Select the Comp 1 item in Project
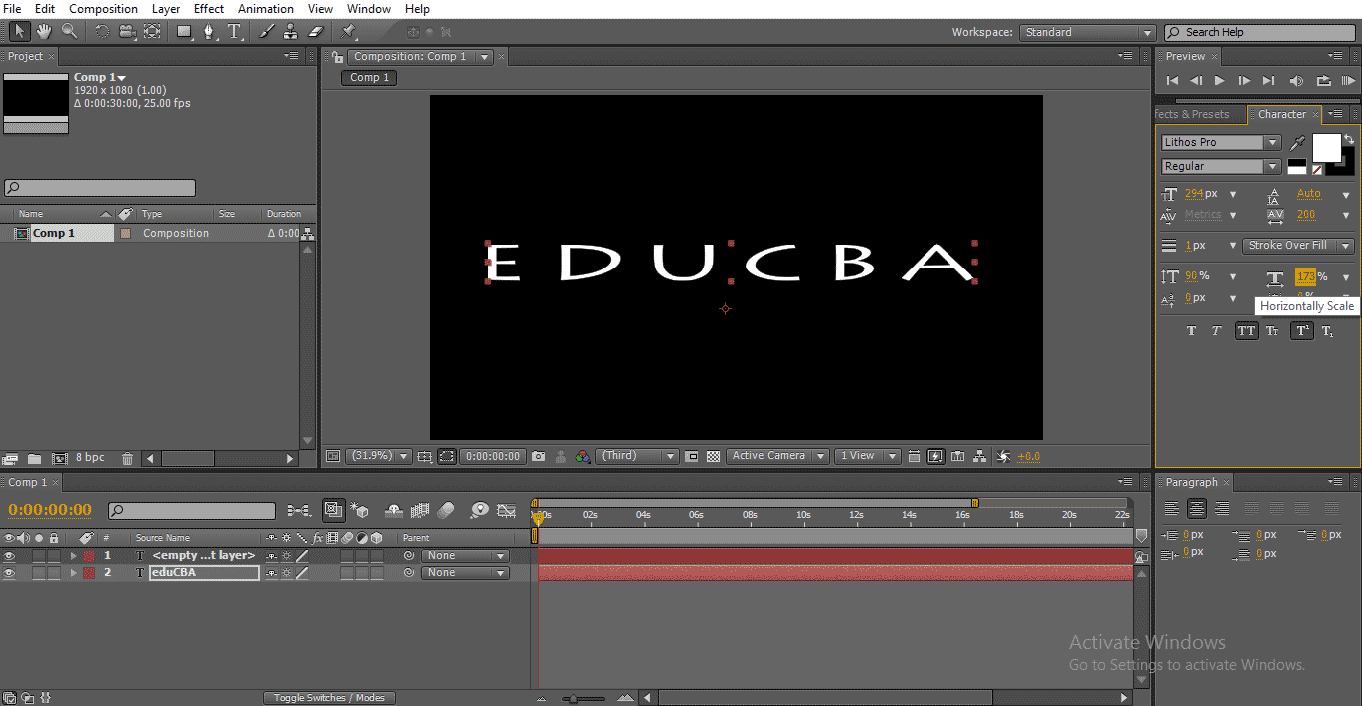The height and width of the screenshot is (706, 1362). click(54, 233)
